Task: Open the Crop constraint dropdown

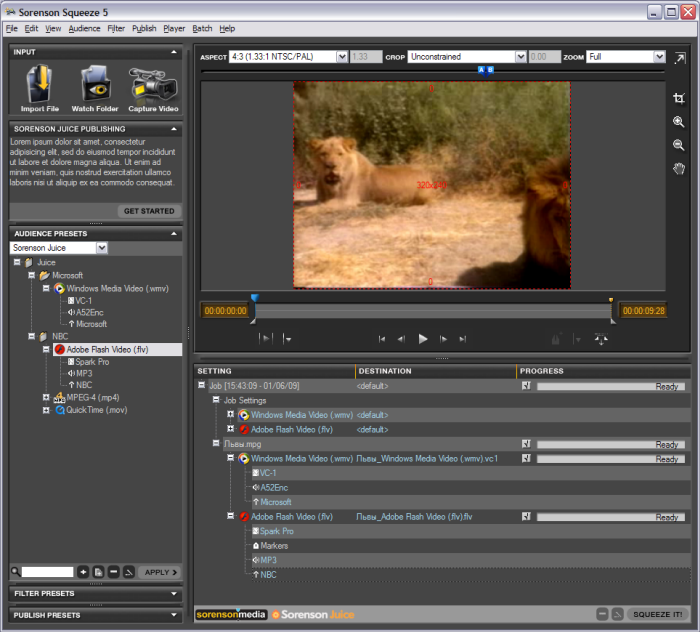Action: click(521, 57)
